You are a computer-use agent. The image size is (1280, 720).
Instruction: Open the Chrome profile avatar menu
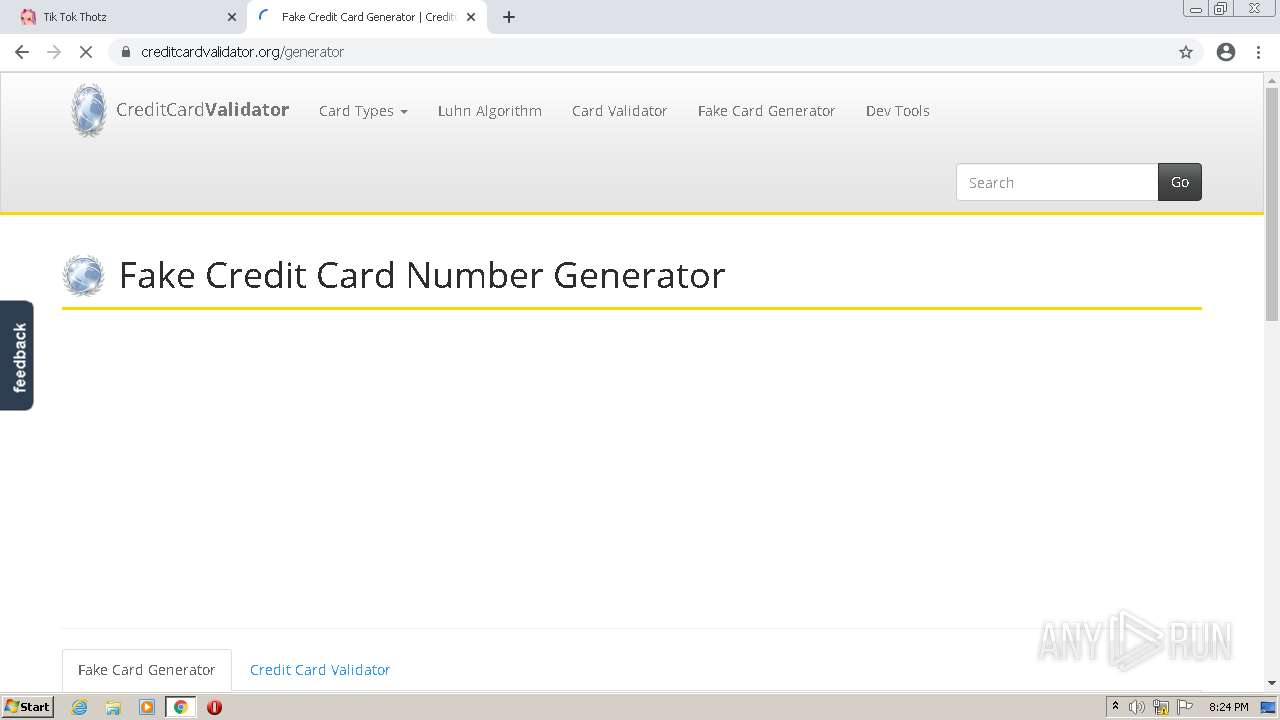(x=1226, y=52)
